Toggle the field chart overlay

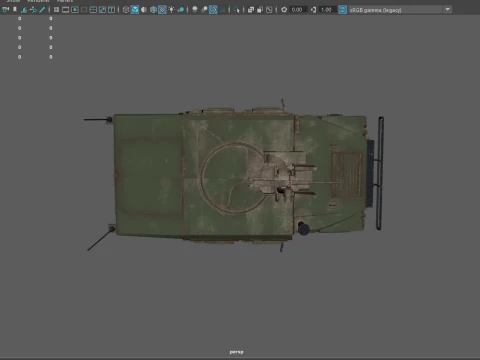click(x=93, y=10)
